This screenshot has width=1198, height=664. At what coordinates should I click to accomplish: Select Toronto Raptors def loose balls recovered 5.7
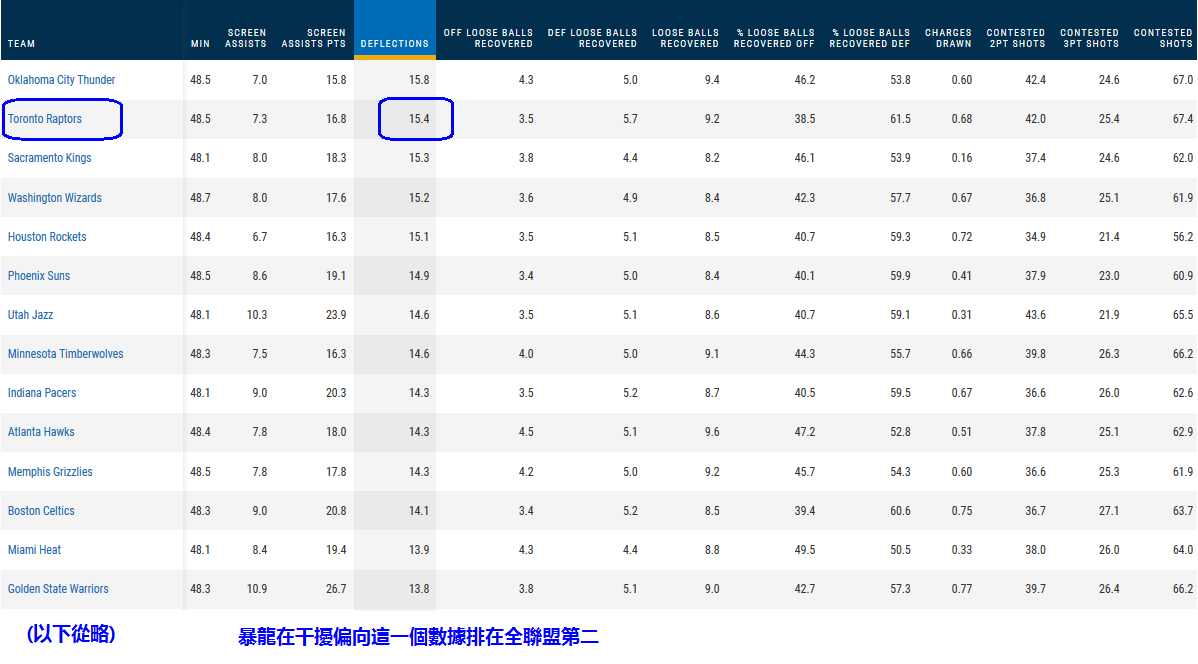630,118
